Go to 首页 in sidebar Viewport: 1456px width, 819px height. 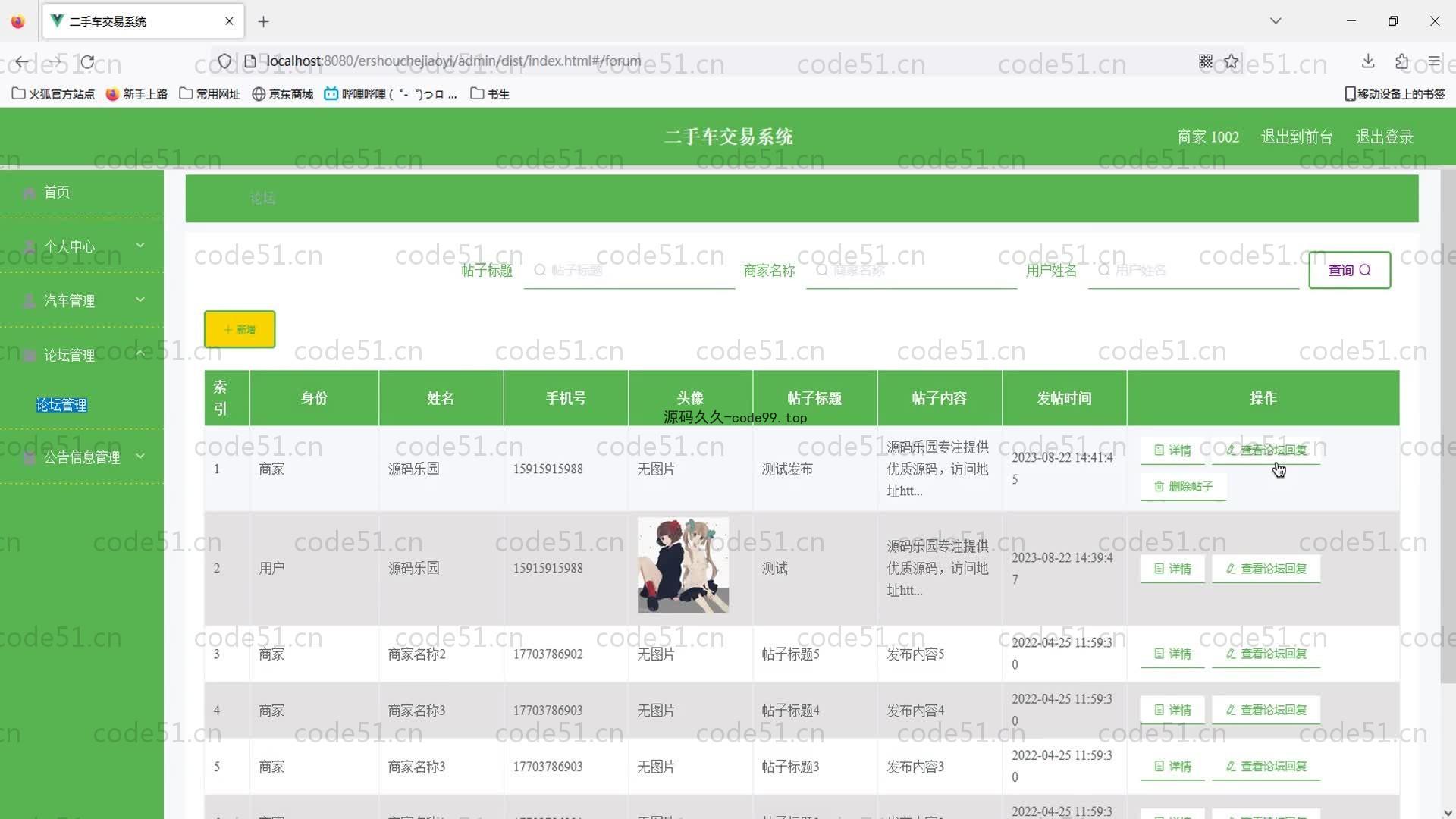tap(57, 193)
